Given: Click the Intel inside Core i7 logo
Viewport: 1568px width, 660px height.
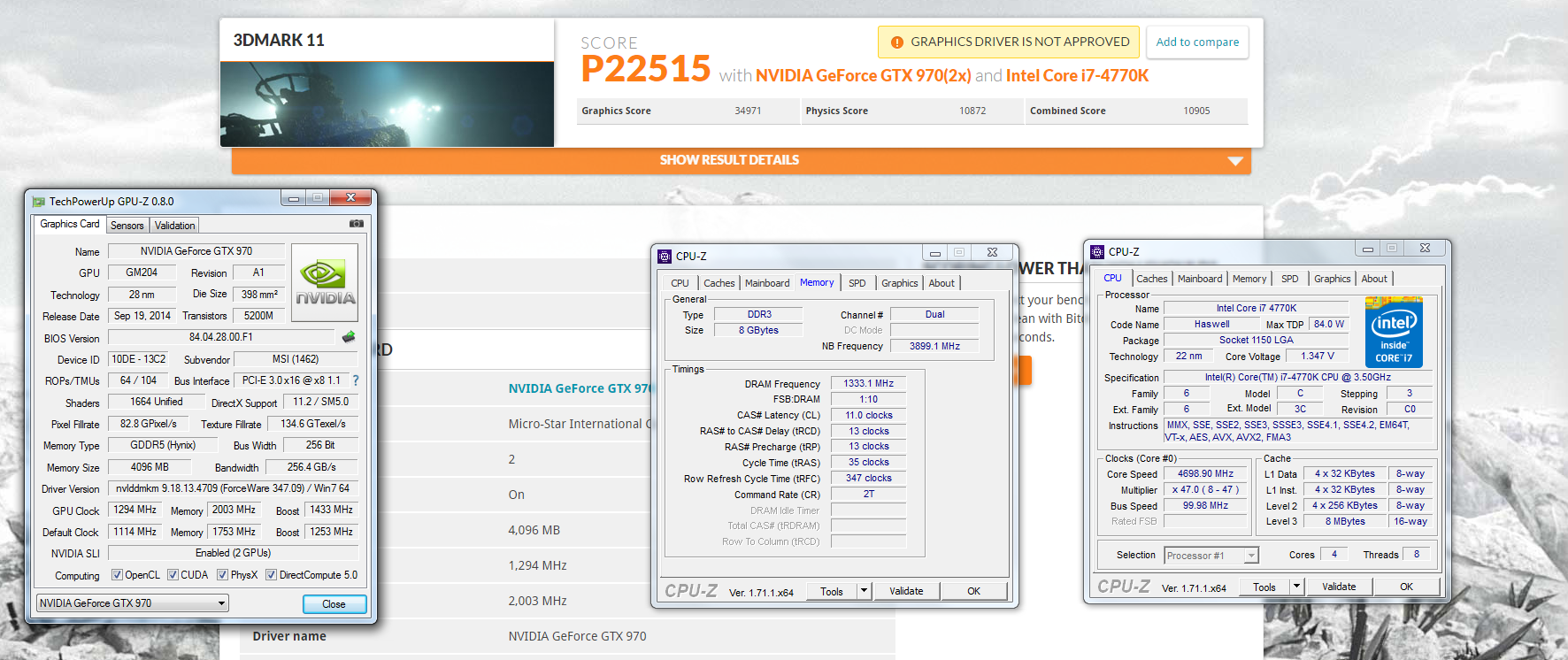Looking at the screenshot, I should pyautogui.click(x=1394, y=332).
